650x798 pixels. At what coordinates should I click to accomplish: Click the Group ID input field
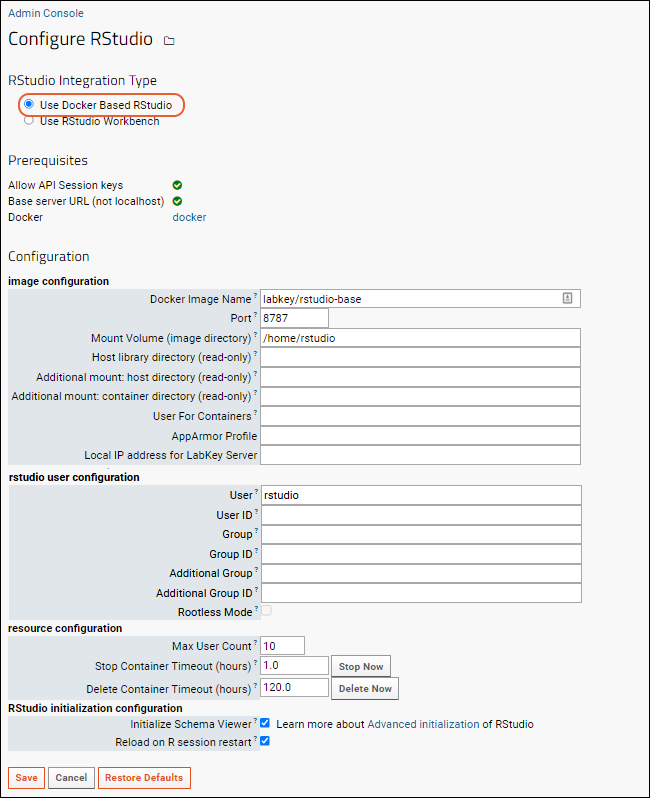421,554
